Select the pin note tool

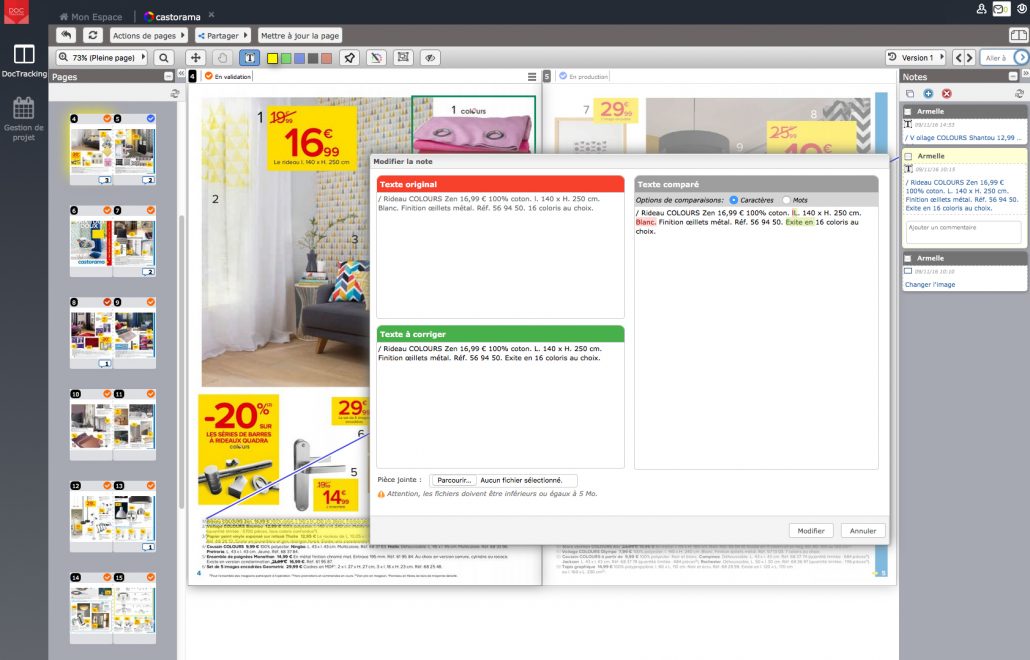tap(349, 58)
